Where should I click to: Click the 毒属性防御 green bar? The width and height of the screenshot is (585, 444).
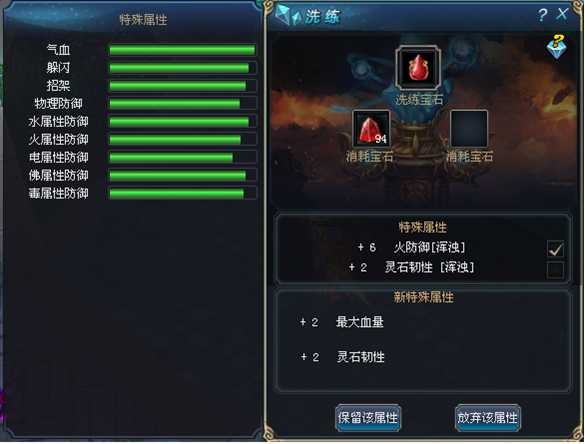(182, 193)
